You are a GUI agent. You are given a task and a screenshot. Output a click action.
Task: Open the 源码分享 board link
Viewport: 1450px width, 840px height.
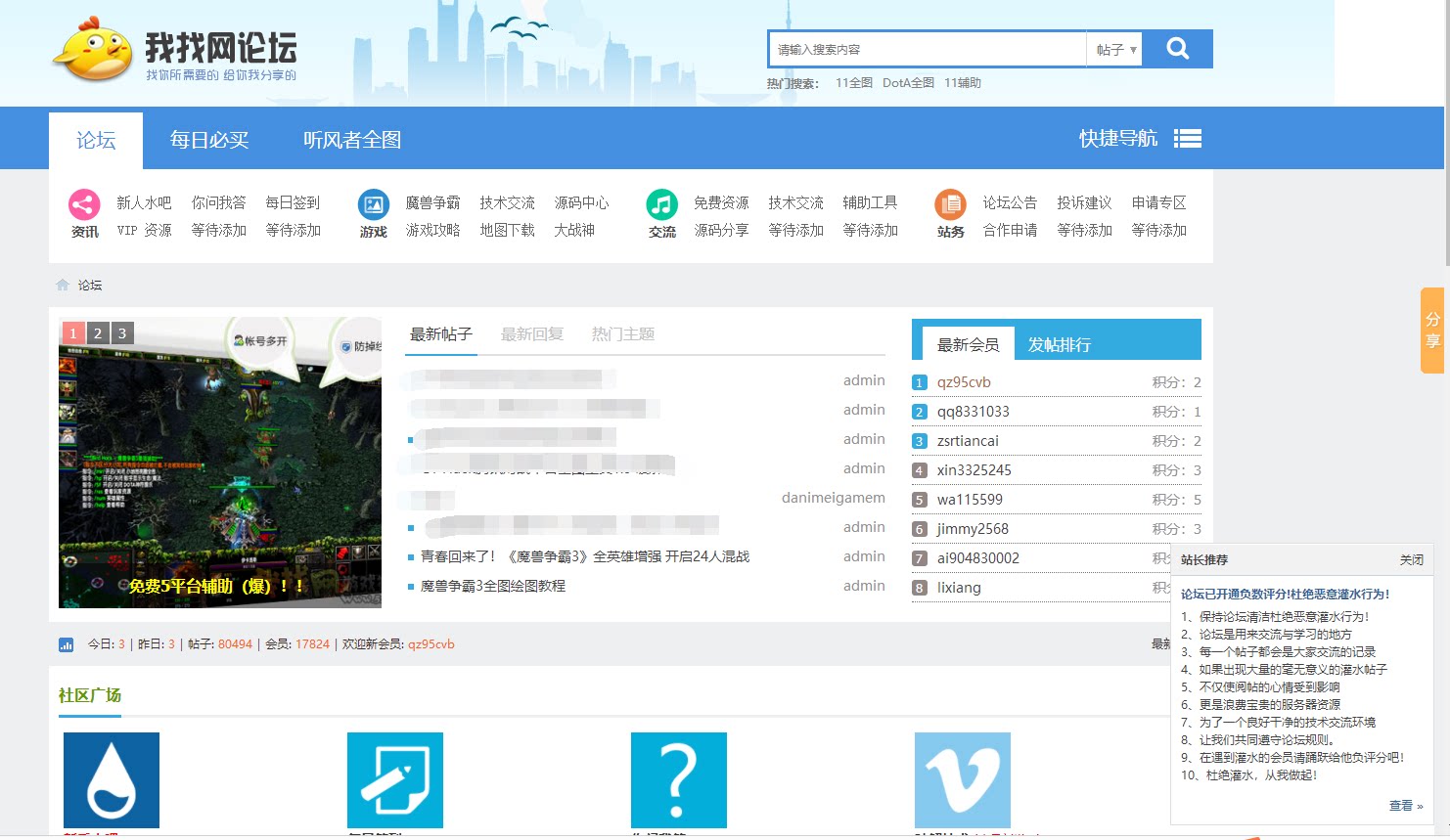coord(721,230)
